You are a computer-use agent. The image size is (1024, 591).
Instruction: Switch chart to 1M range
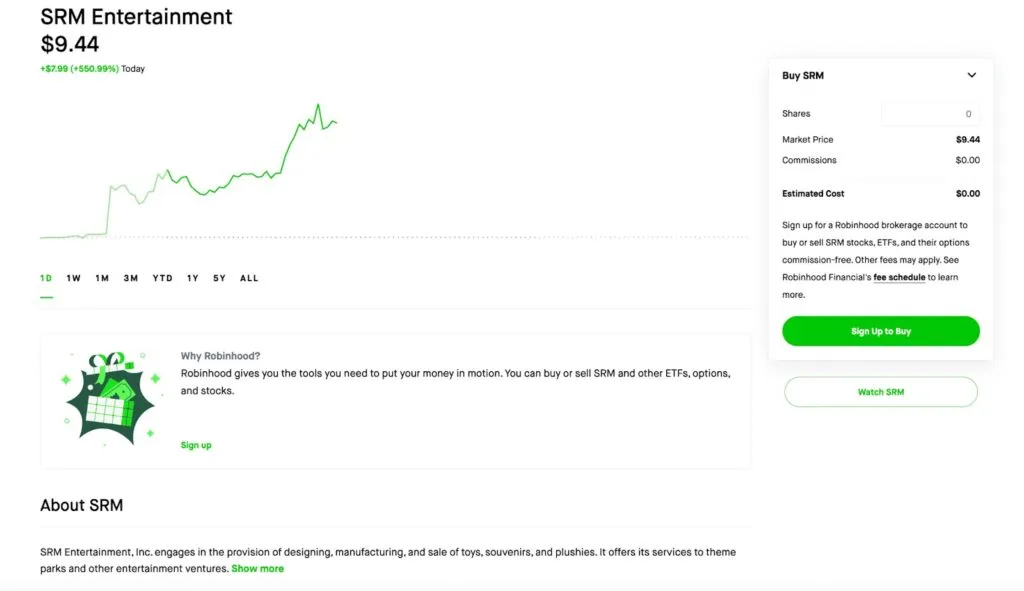[102, 278]
